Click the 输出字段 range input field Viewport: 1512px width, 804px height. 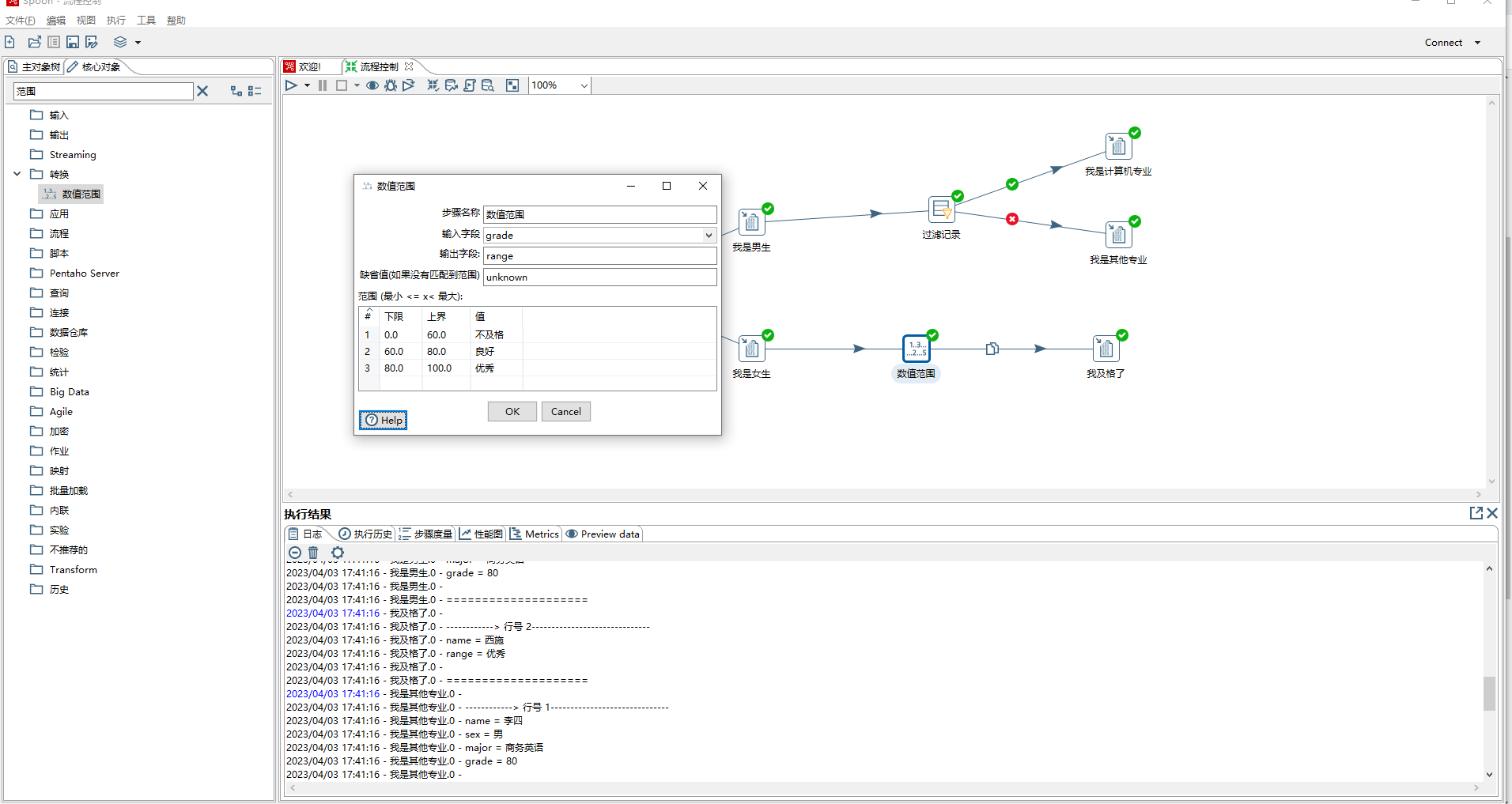click(x=599, y=256)
